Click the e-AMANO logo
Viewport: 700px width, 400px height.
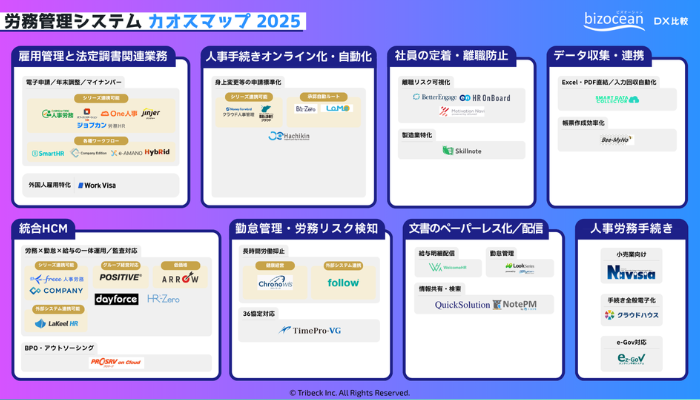pyautogui.click(x=127, y=153)
